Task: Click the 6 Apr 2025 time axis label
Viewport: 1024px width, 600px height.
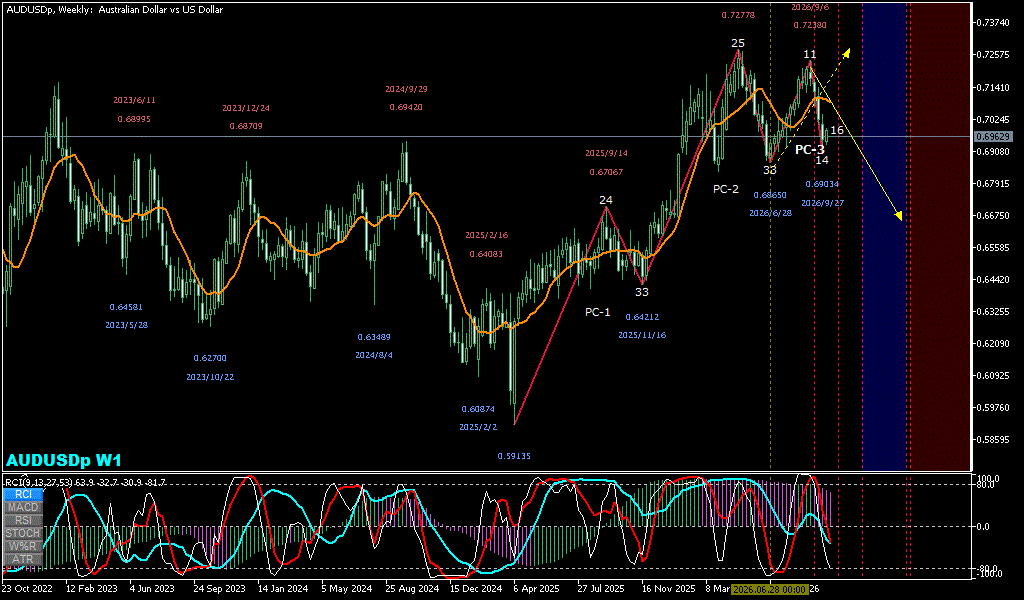Action: click(x=537, y=588)
